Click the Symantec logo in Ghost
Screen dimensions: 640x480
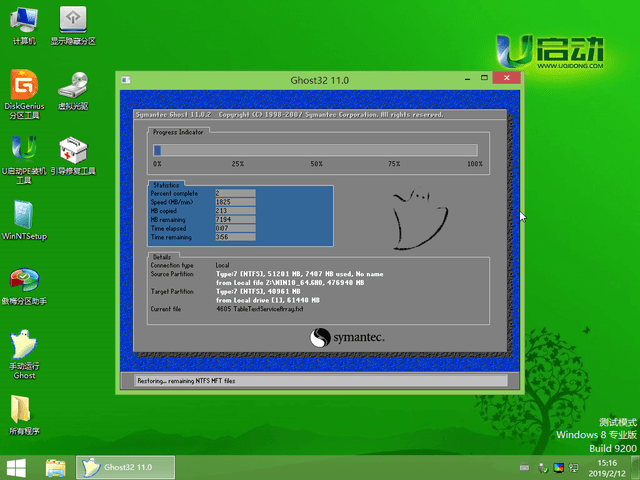345,339
